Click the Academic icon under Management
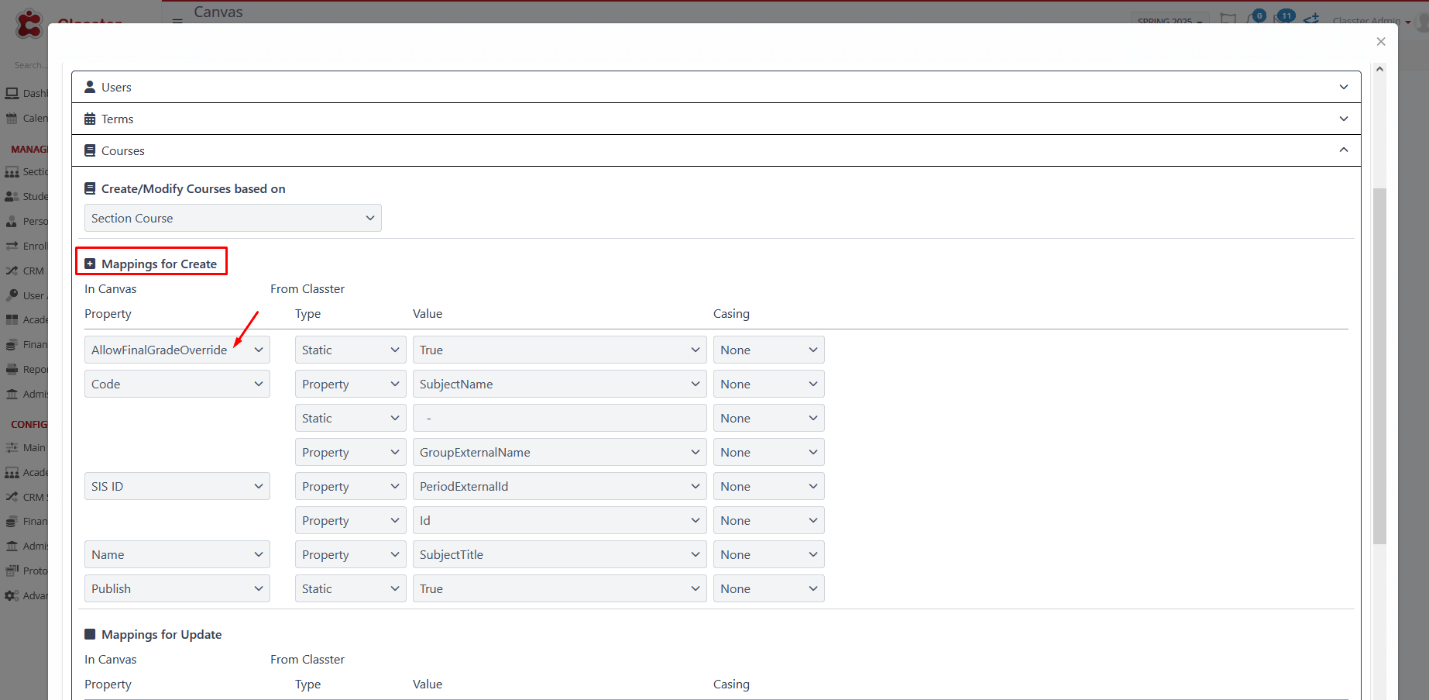 pos(12,320)
